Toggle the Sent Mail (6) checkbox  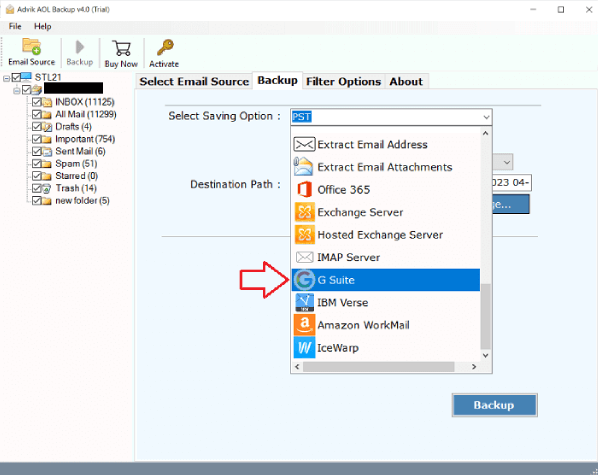(37, 151)
